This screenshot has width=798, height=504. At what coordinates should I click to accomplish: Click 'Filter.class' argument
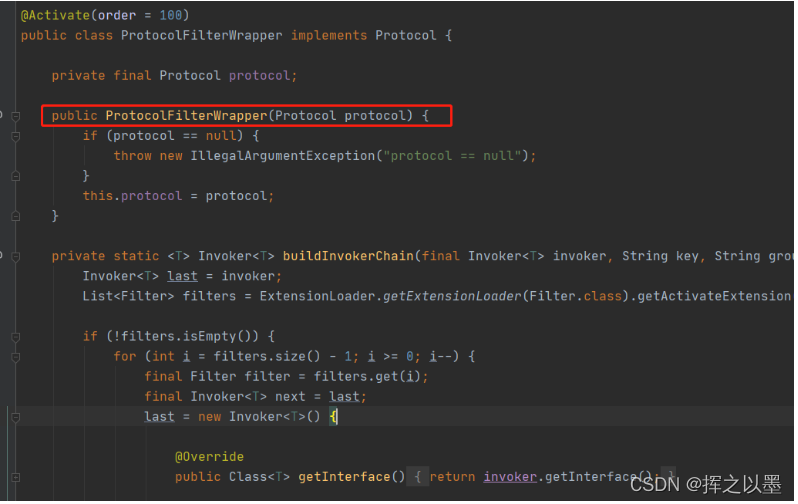[x=576, y=296]
